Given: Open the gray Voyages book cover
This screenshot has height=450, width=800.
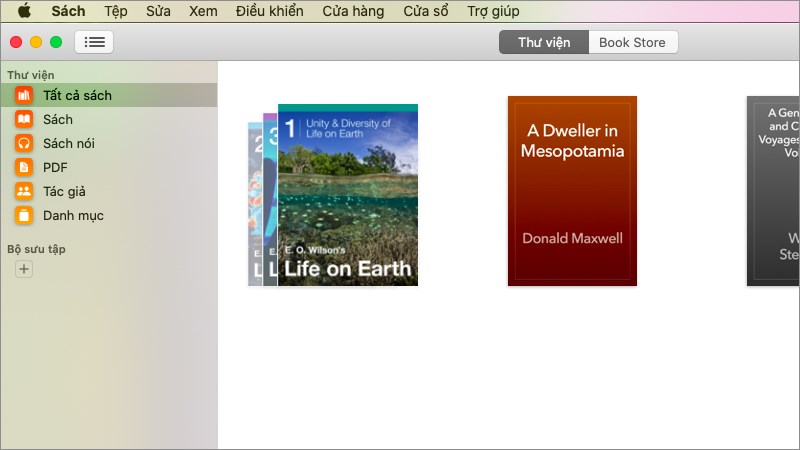Looking at the screenshot, I should (773, 191).
